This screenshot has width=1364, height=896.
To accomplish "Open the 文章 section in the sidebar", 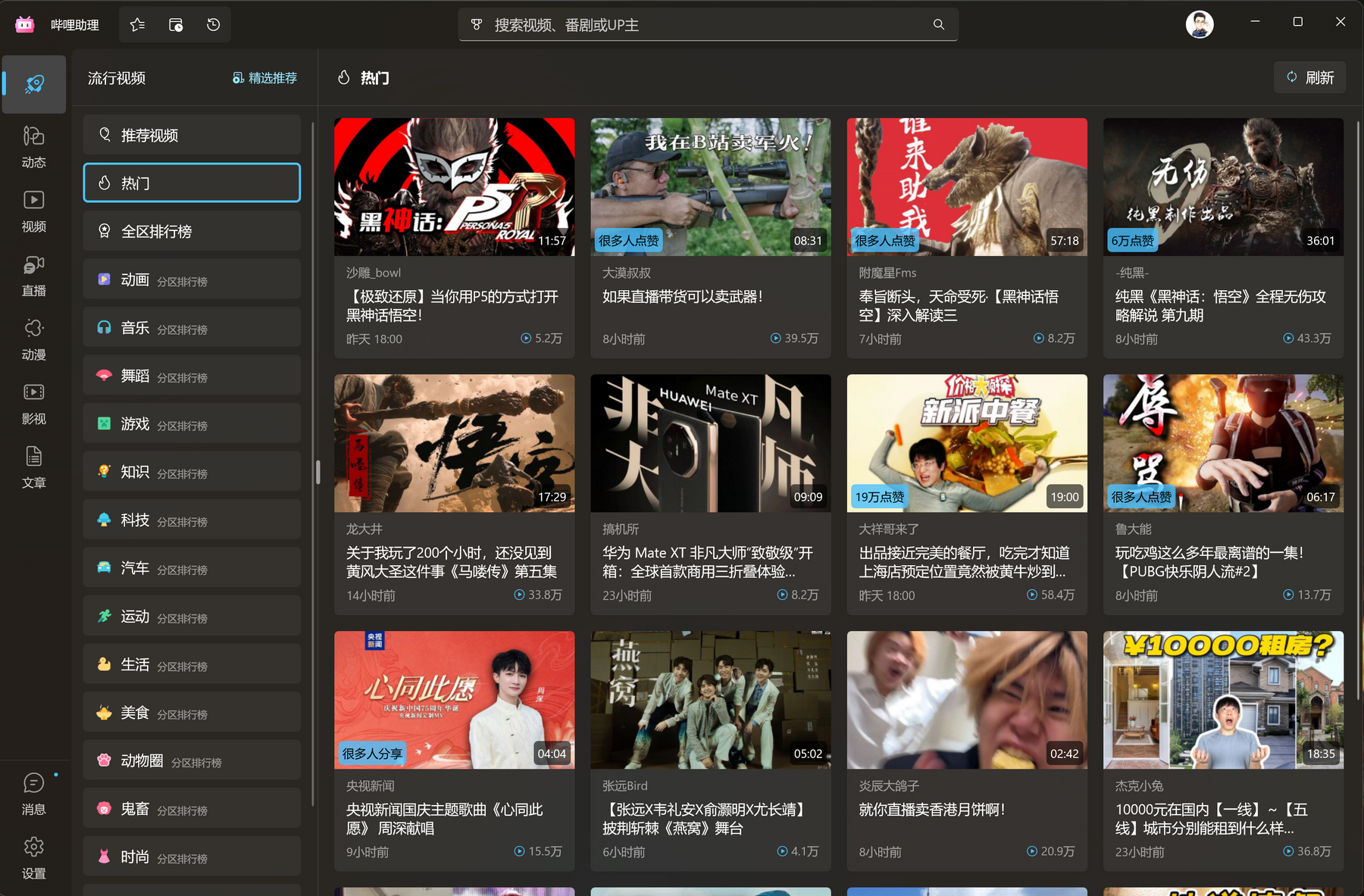I will [33, 466].
